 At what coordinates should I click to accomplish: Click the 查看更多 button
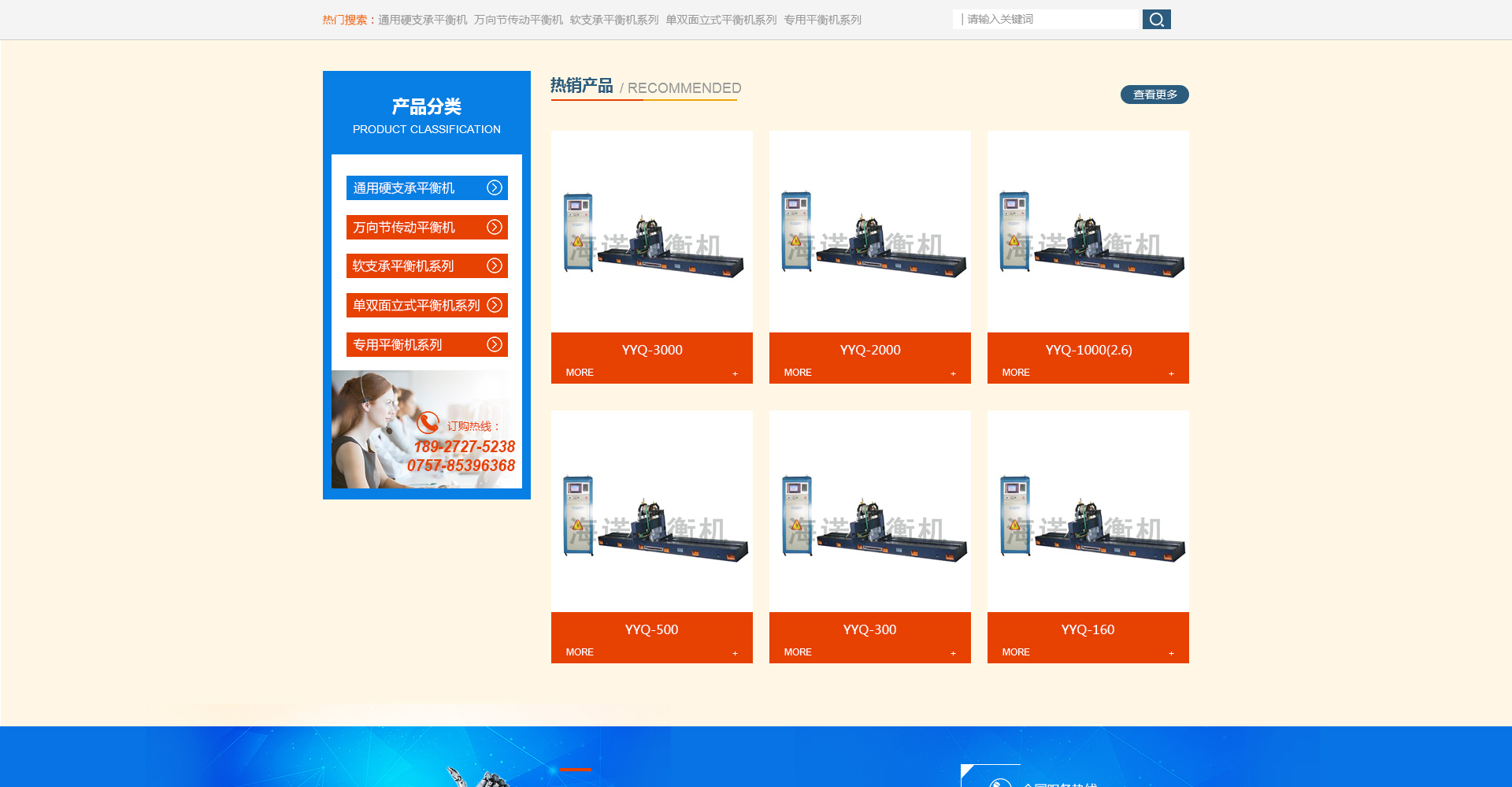pyautogui.click(x=1154, y=95)
